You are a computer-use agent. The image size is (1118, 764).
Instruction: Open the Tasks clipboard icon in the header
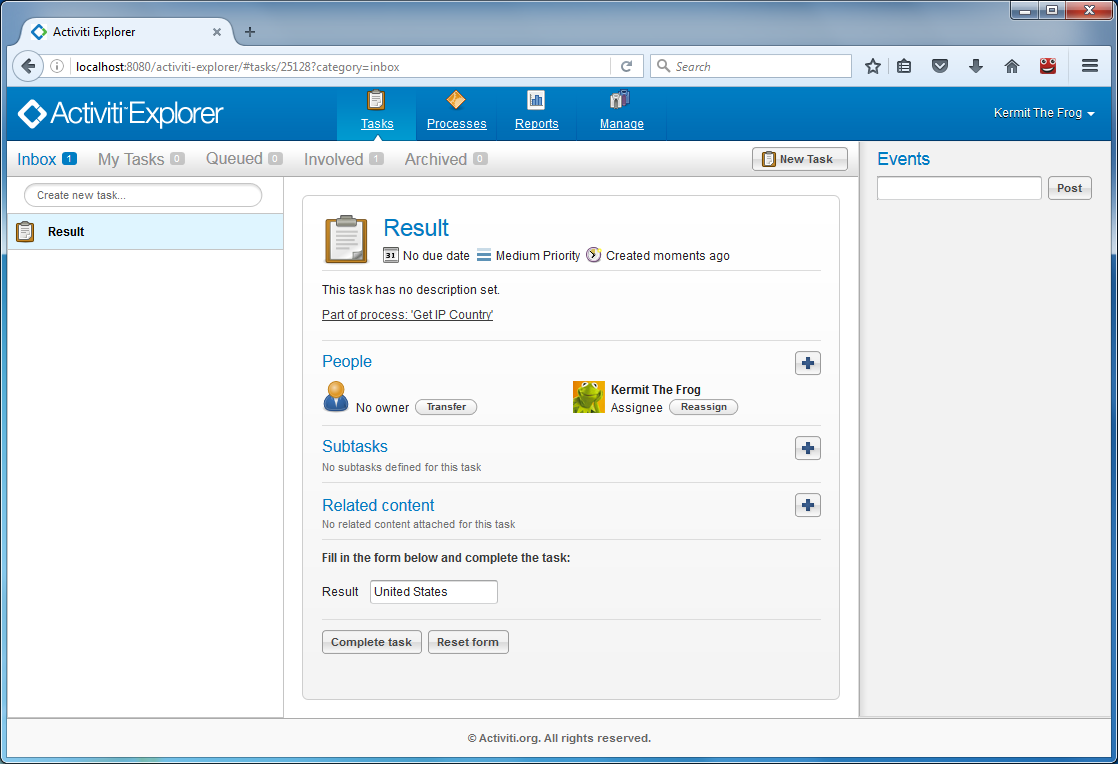click(x=376, y=101)
